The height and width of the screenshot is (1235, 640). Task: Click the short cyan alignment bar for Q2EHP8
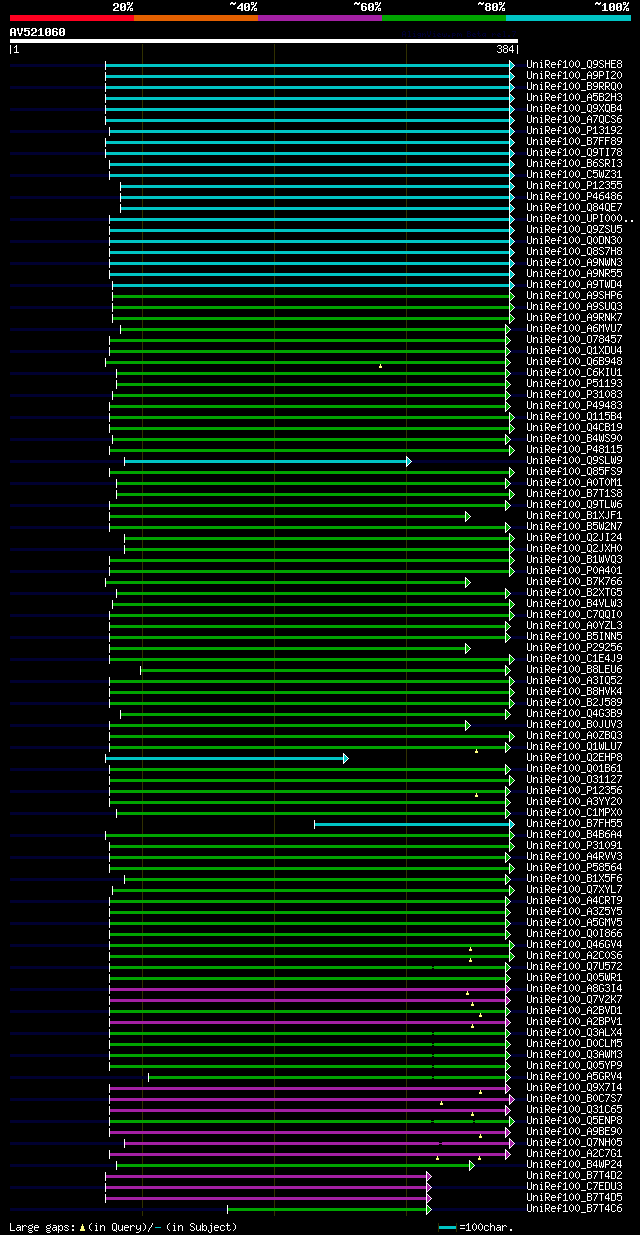(226, 758)
